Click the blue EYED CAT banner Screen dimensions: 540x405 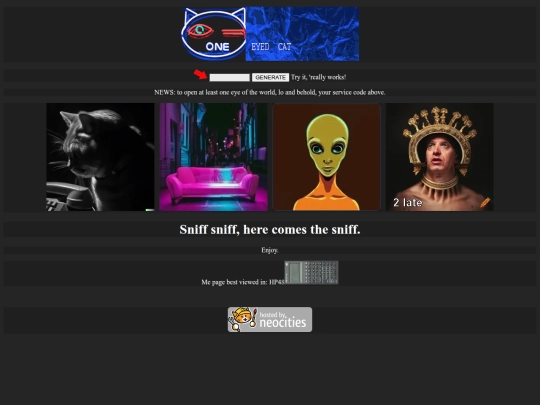coord(303,34)
